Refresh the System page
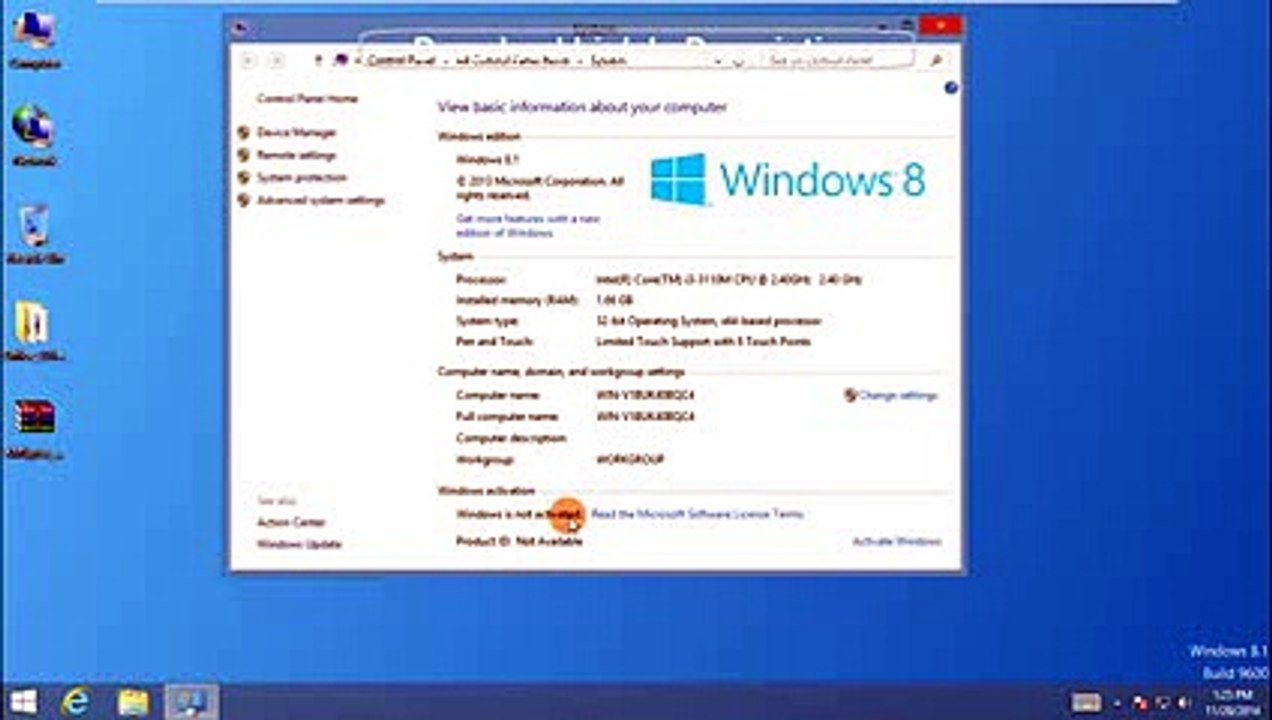This screenshot has width=1272, height=720. pyautogui.click(x=739, y=61)
